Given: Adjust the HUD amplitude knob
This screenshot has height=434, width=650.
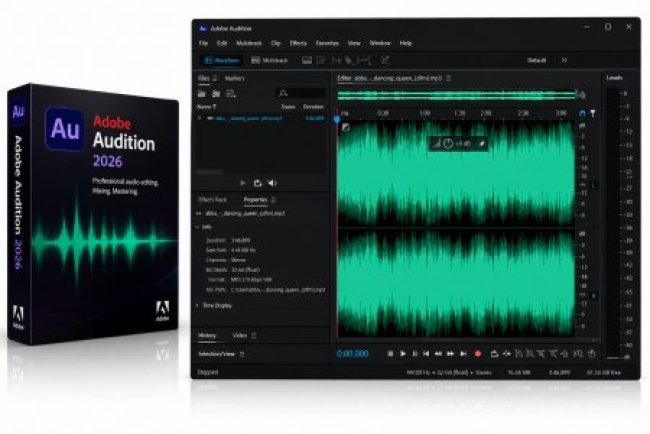Looking at the screenshot, I should [448, 143].
